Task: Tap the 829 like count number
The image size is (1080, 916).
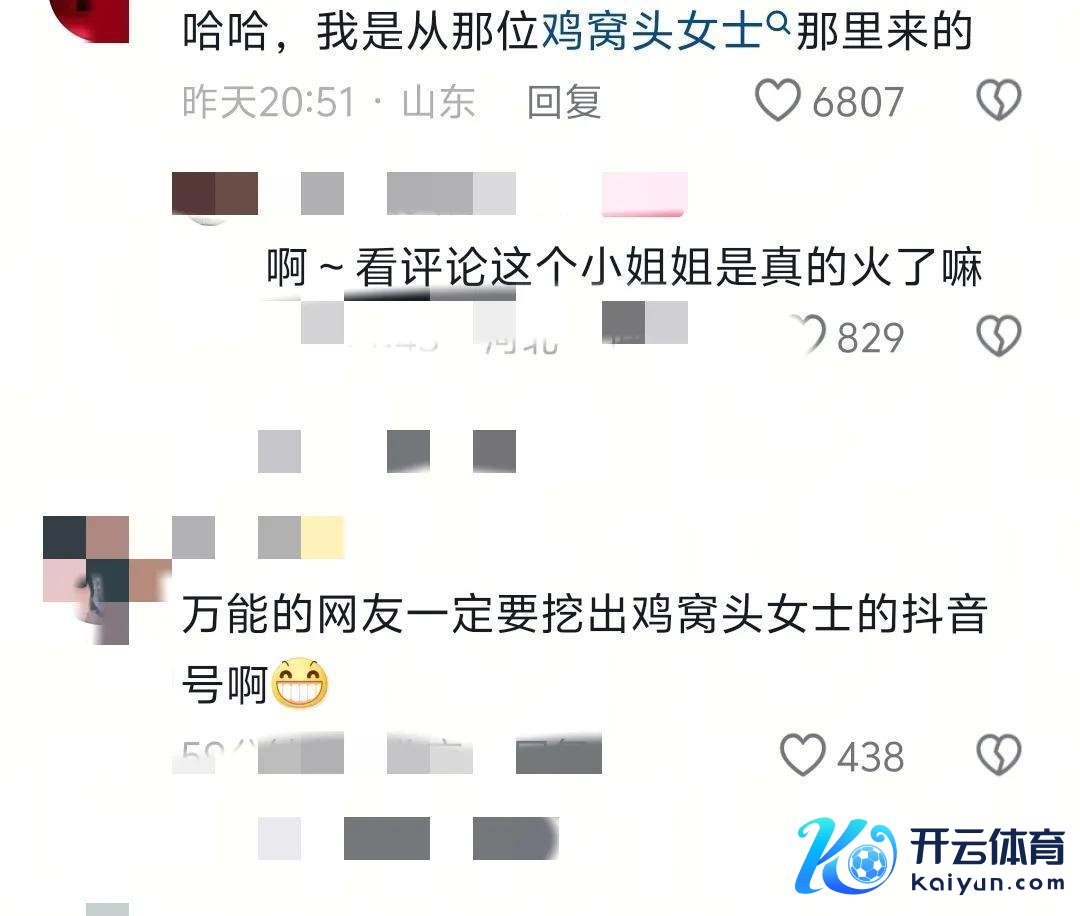Action: pos(870,337)
